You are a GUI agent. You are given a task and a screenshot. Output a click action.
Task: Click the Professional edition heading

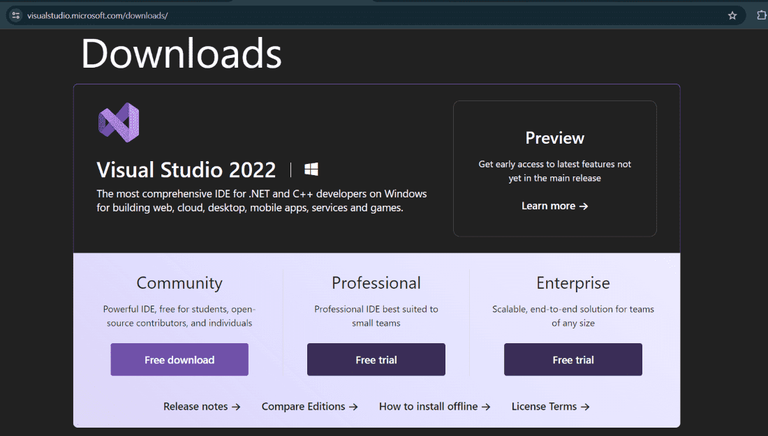(376, 283)
